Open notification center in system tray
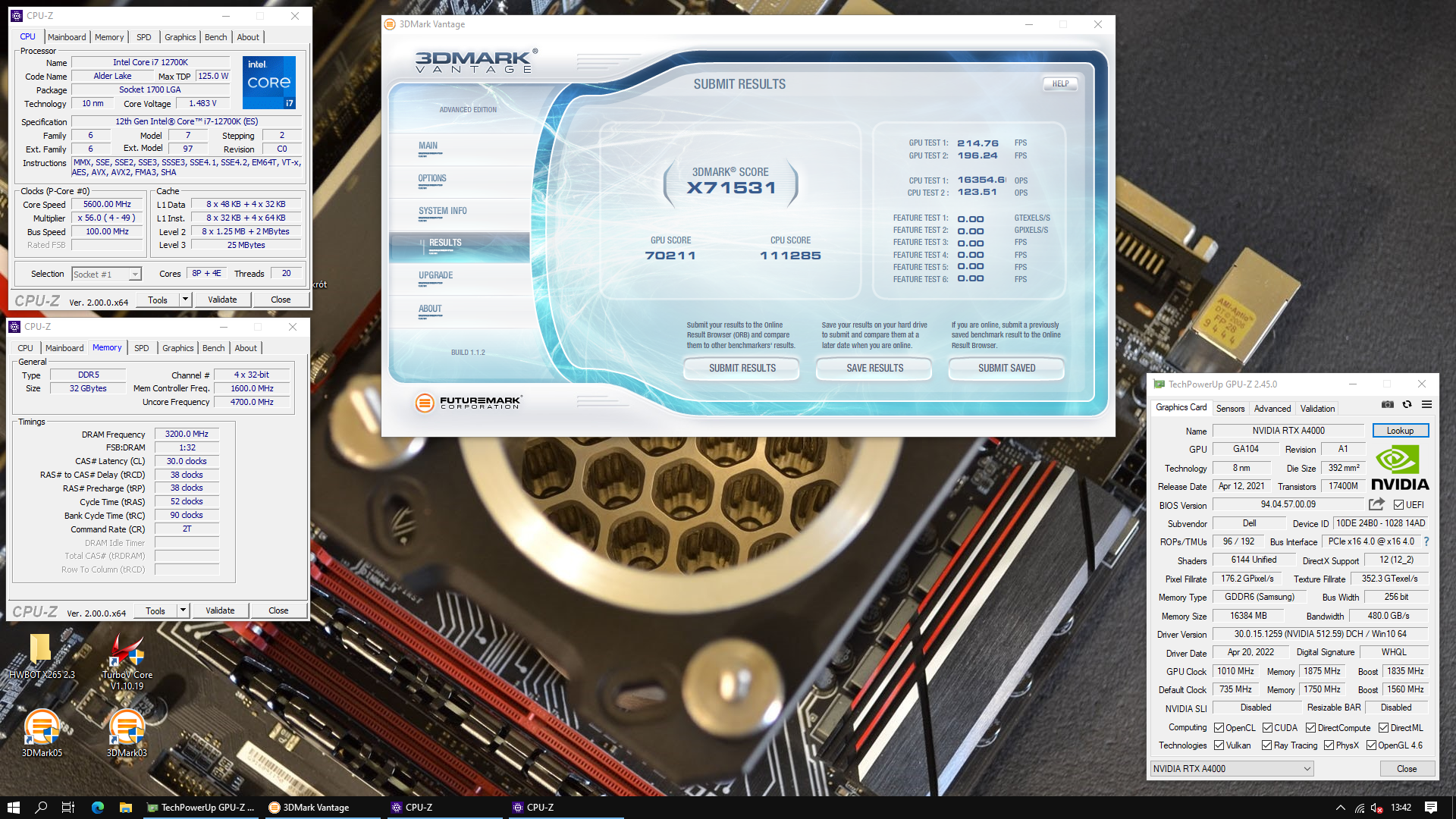This screenshot has height=819, width=1456. (1431, 808)
